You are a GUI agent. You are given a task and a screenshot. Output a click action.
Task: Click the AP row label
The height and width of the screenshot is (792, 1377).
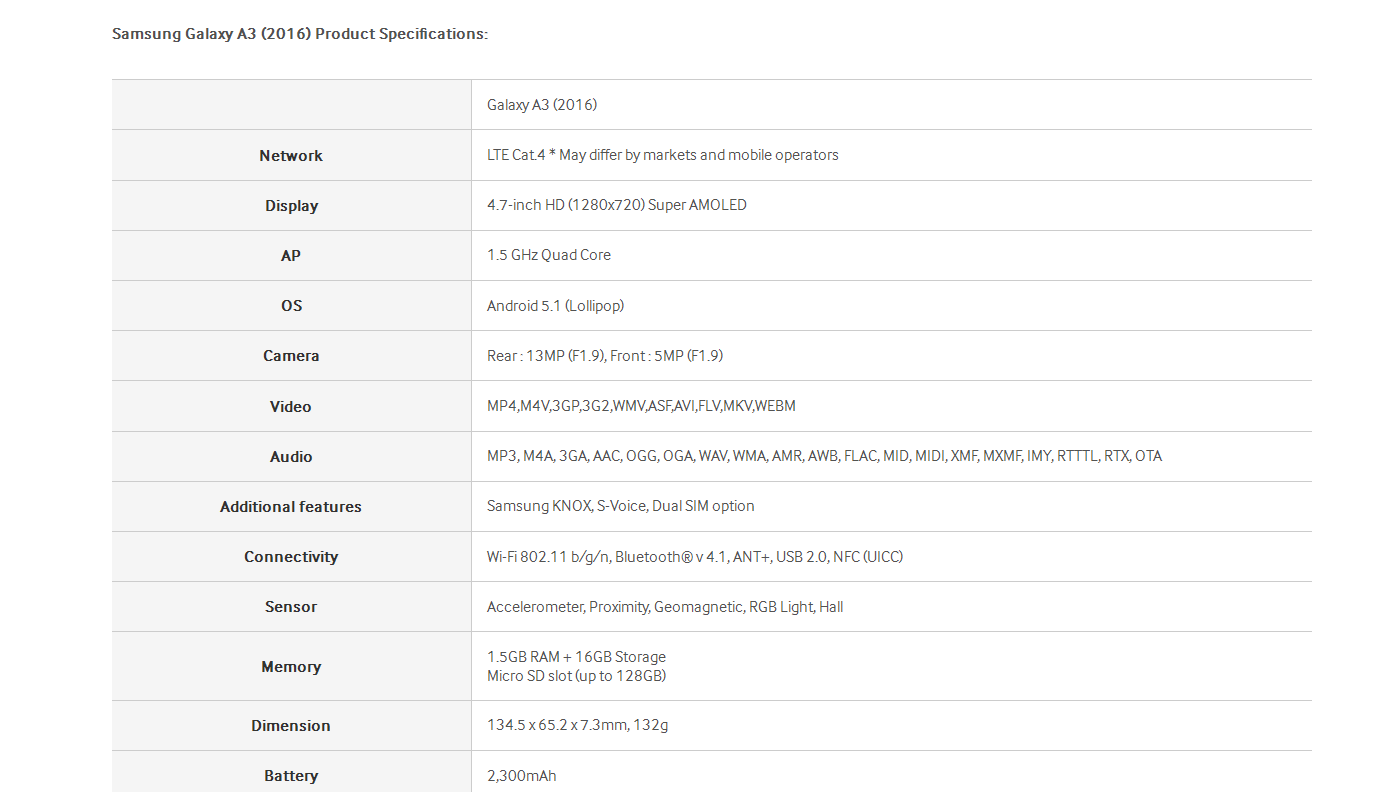click(x=291, y=256)
